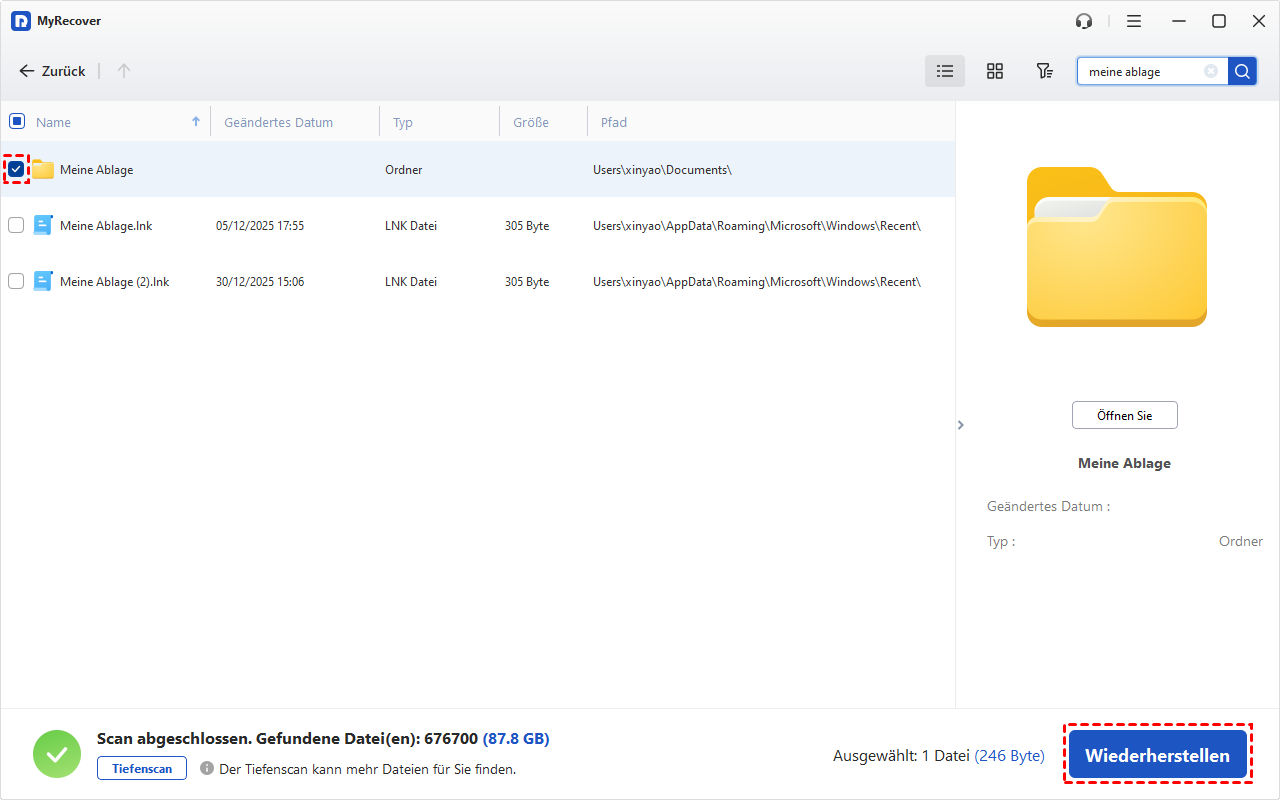
Task: Open the filter options icon
Action: 1044,71
